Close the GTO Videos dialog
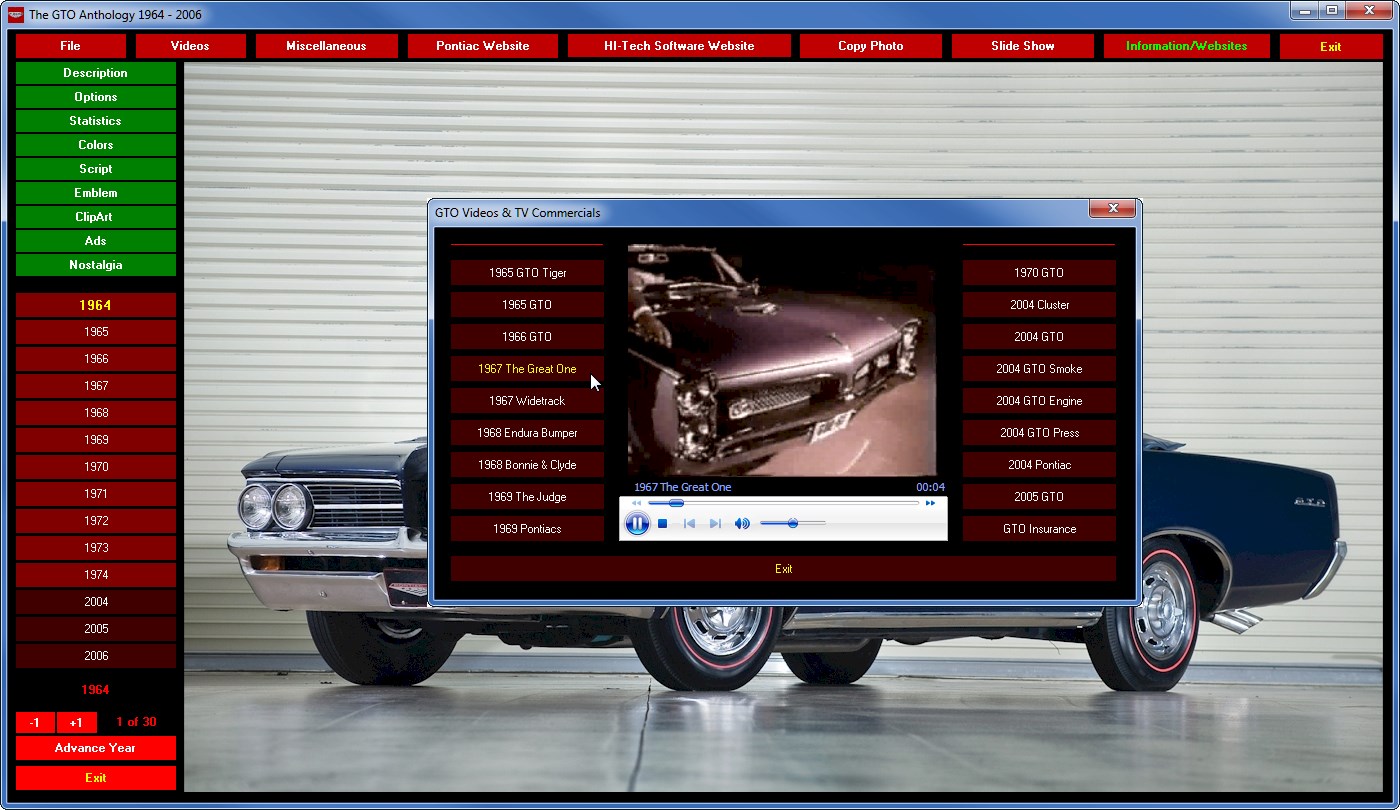This screenshot has height=810, width=1400. coord(1112,209)
